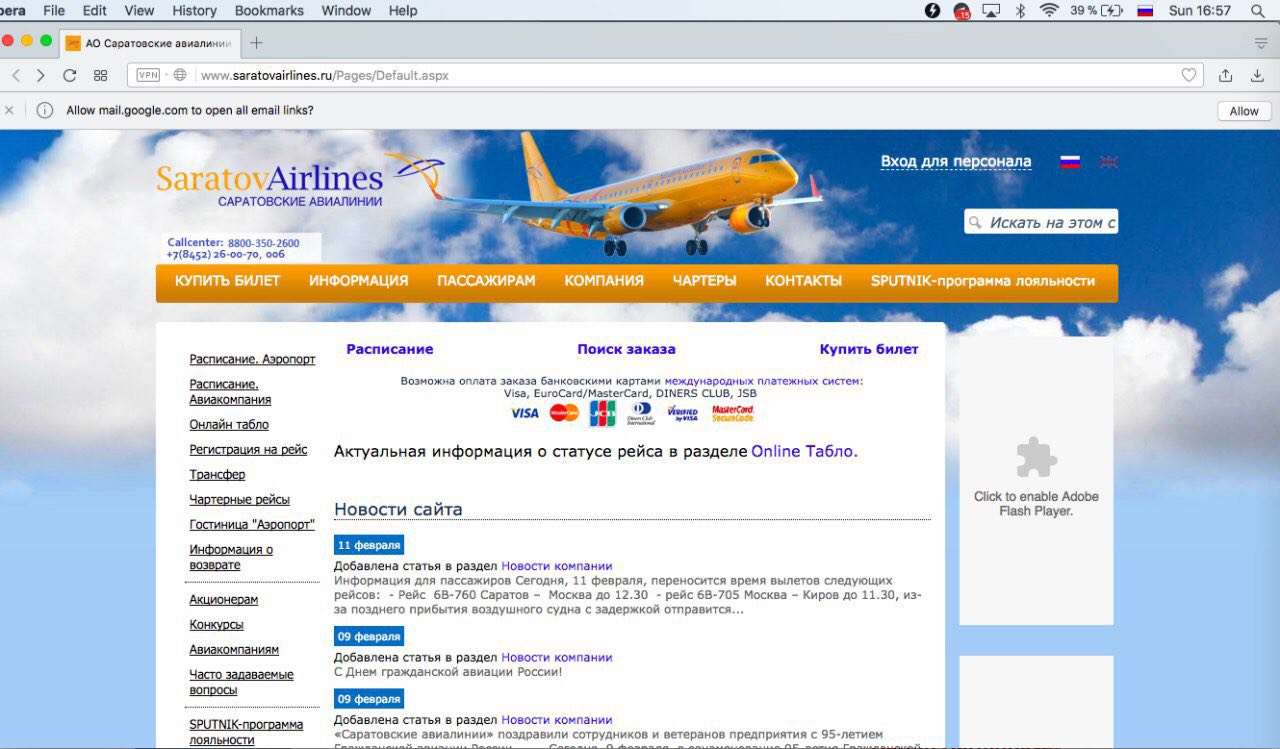Open sidebar link Конкурсы

click(x=216, y=624)
